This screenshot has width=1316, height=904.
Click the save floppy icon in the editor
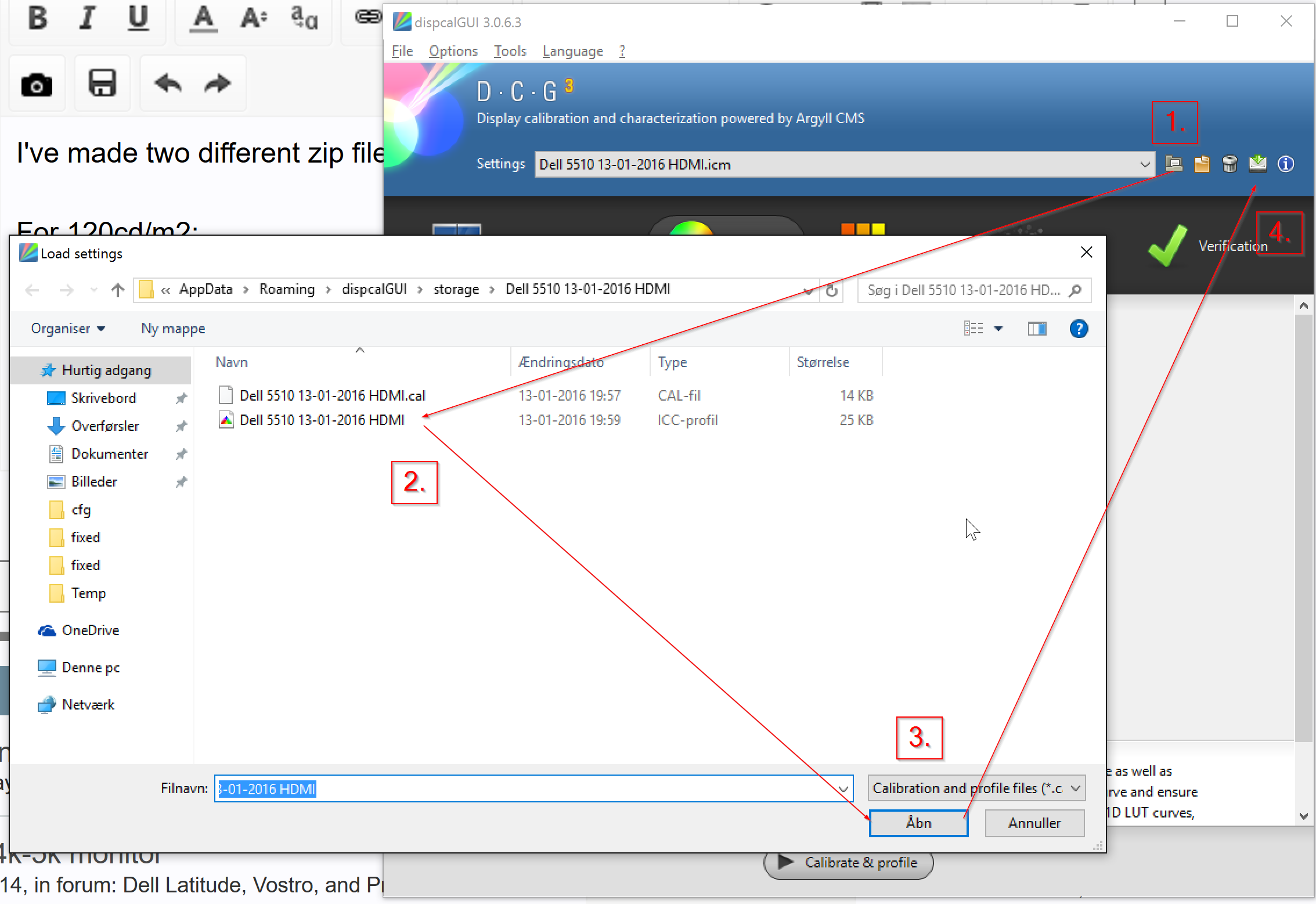[x=102, y=84]
